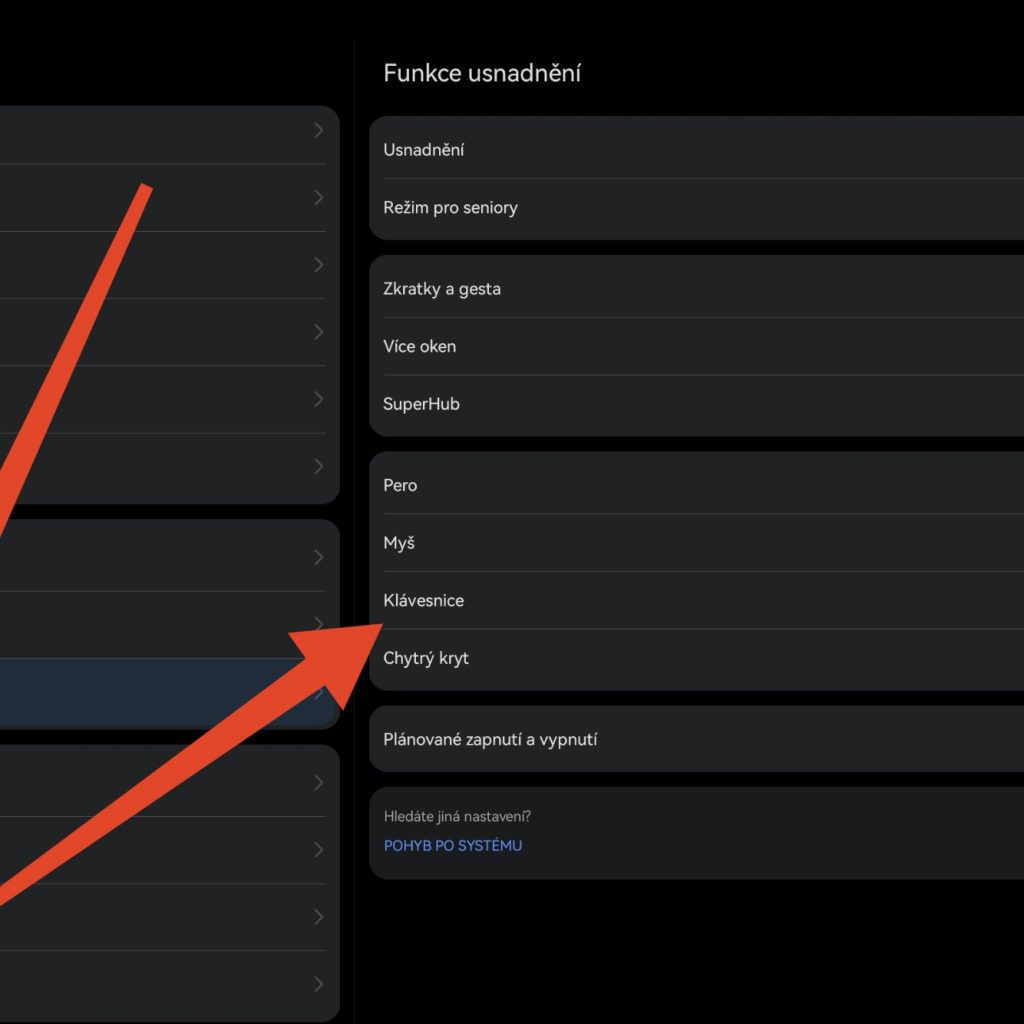This screenshot has width=1024, height=1024.
Task: Click the topmost chevron in left panel
Action: [318, 130]
